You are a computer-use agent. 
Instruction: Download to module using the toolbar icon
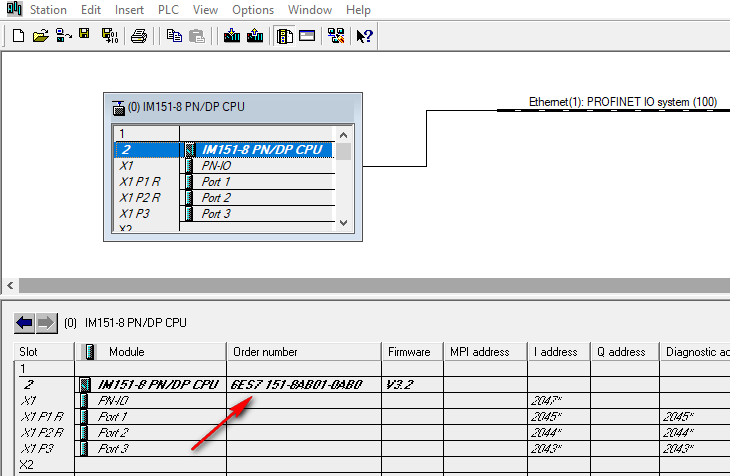pyautogui.click(x=232, y=35)
